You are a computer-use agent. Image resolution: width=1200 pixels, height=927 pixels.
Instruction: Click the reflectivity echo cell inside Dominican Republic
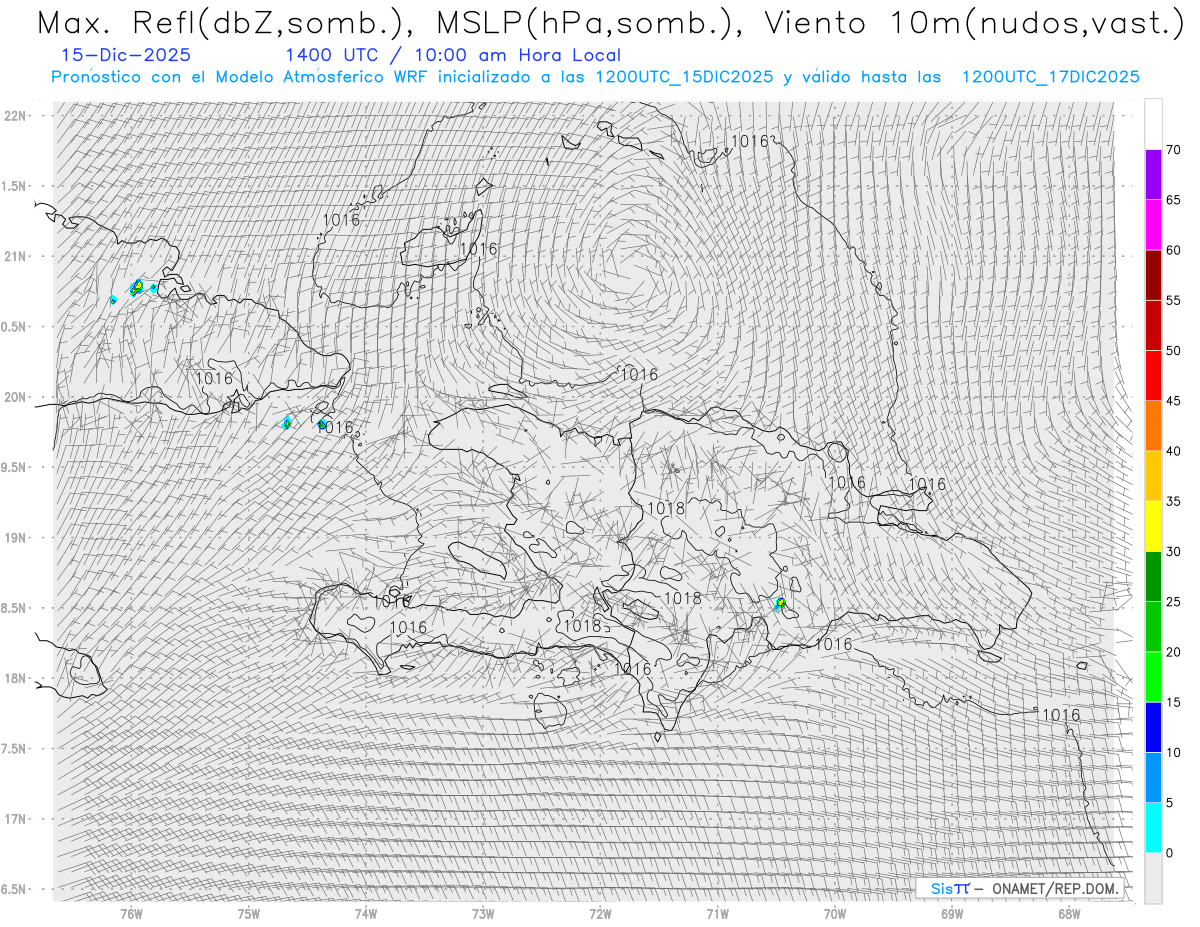click(781, 603)
